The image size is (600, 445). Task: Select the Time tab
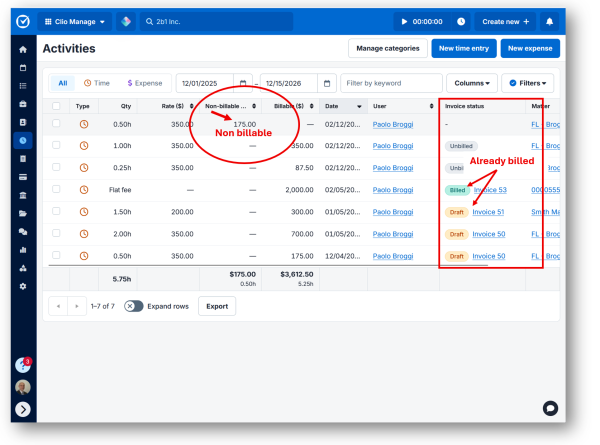(97, 83)
